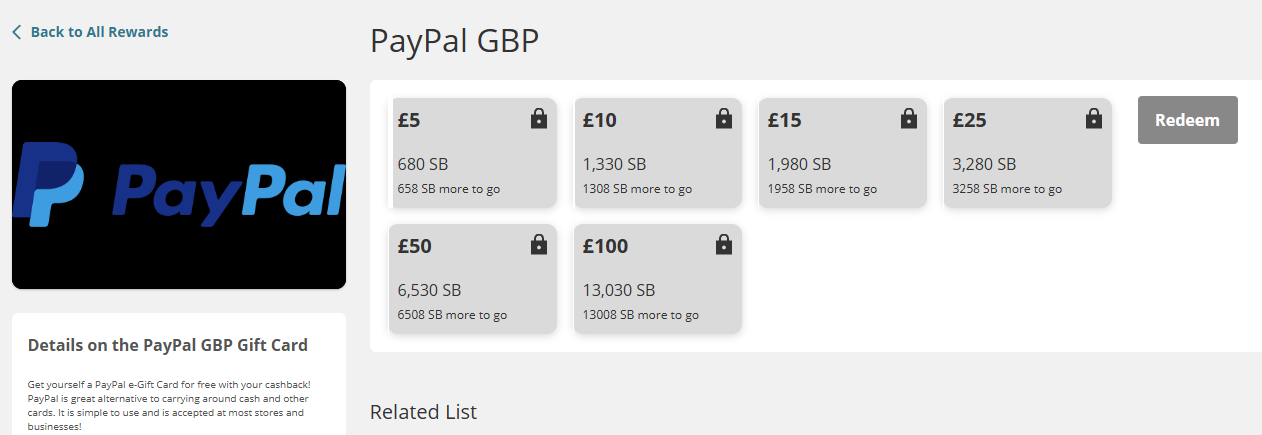Click the lock icon on £50 card

click(539, 245)
